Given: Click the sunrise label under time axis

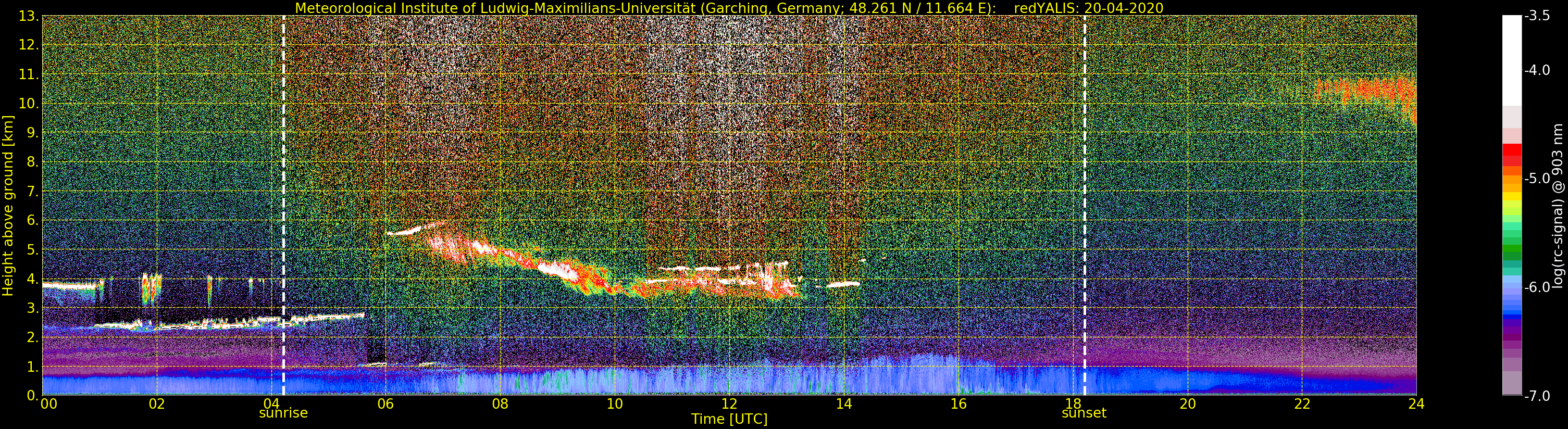Looking at the screenshot, I should pos(283,413).
